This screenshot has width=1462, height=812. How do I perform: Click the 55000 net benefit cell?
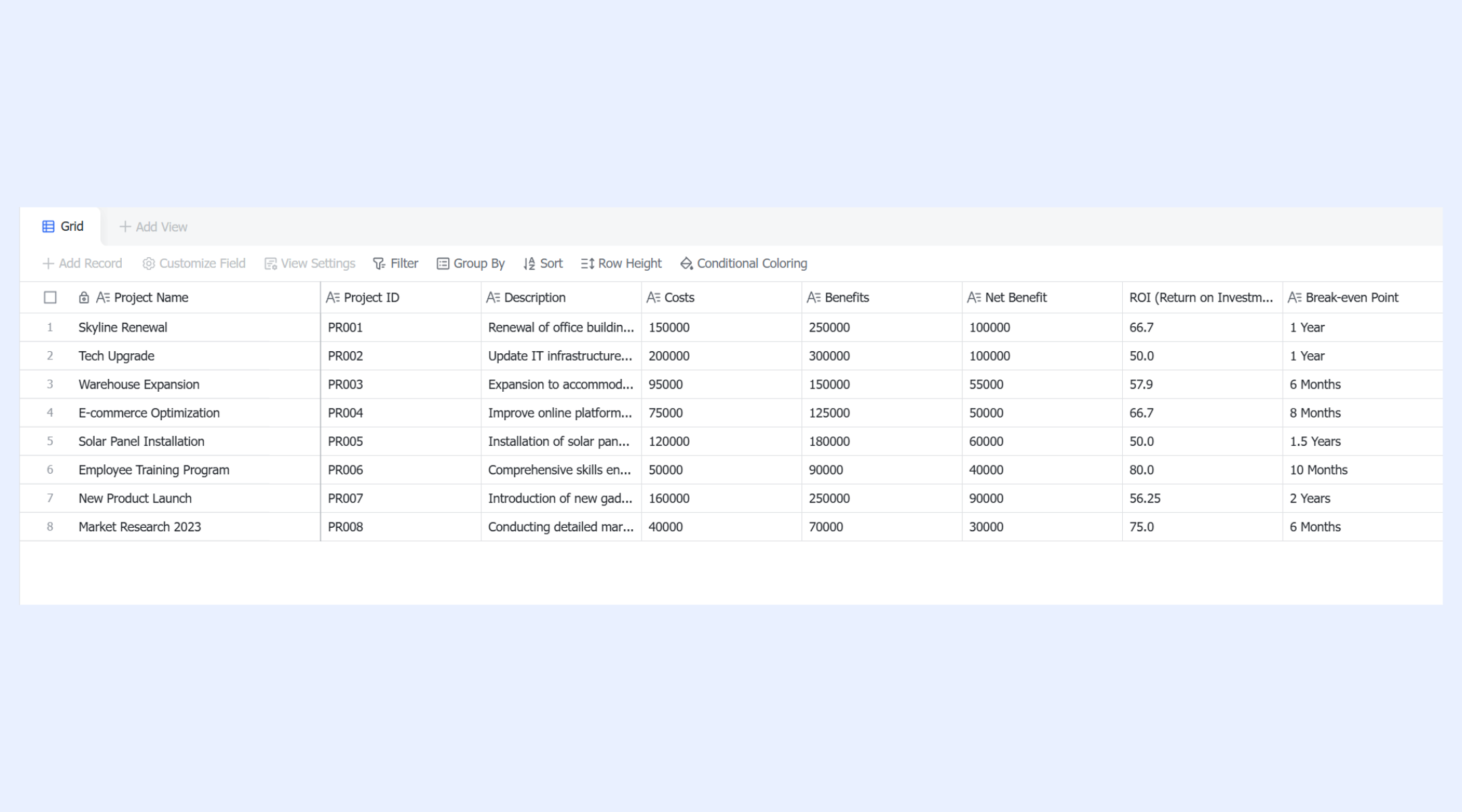tap(1042, 384)
